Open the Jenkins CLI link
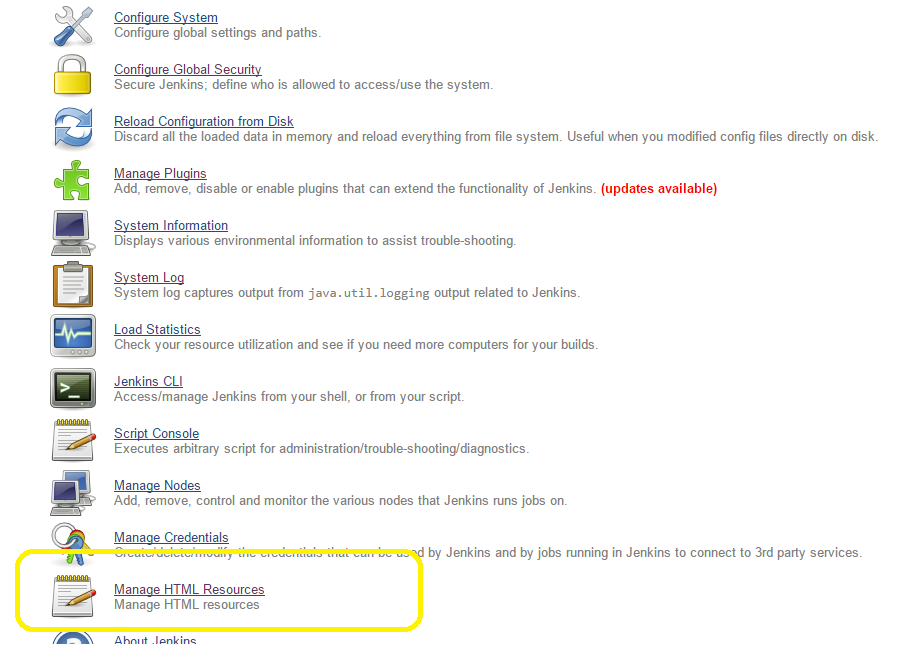This screenshot has width=902, height=648. point(148,381)
